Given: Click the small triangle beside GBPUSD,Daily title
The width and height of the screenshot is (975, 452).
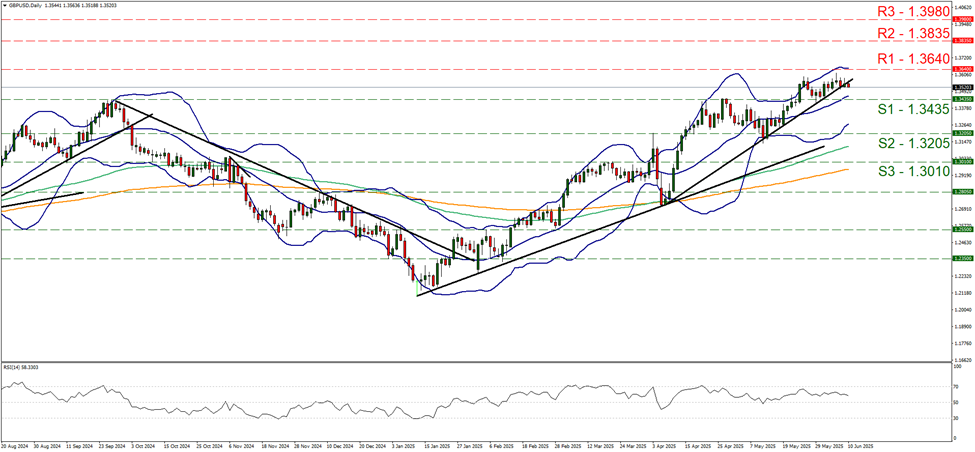Looking at the screenshot, I should coord(5,5).
